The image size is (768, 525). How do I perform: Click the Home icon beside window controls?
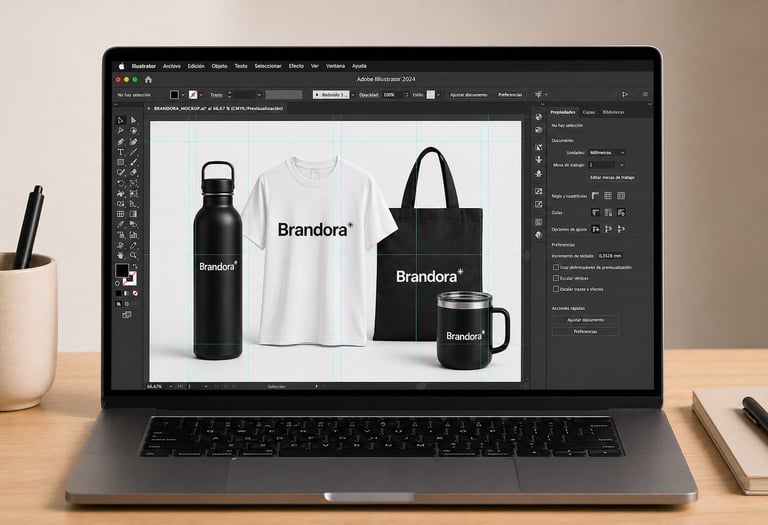(x=148, y=79)
